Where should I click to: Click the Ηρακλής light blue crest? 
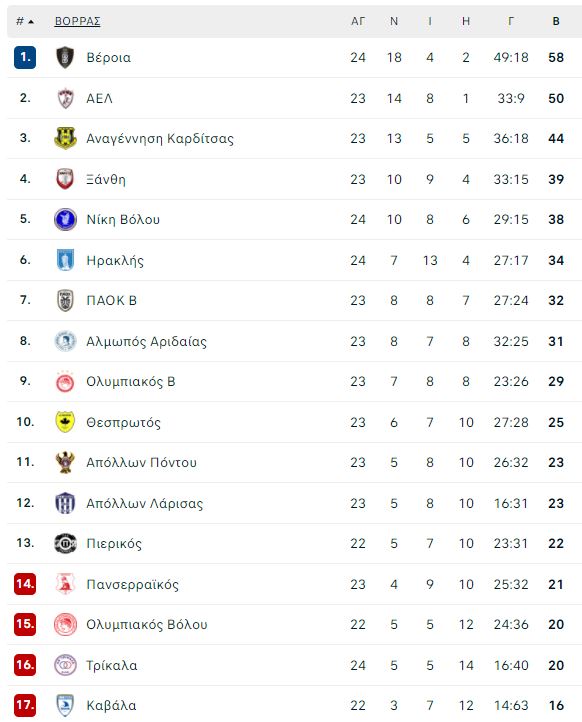tap(65, 260)
